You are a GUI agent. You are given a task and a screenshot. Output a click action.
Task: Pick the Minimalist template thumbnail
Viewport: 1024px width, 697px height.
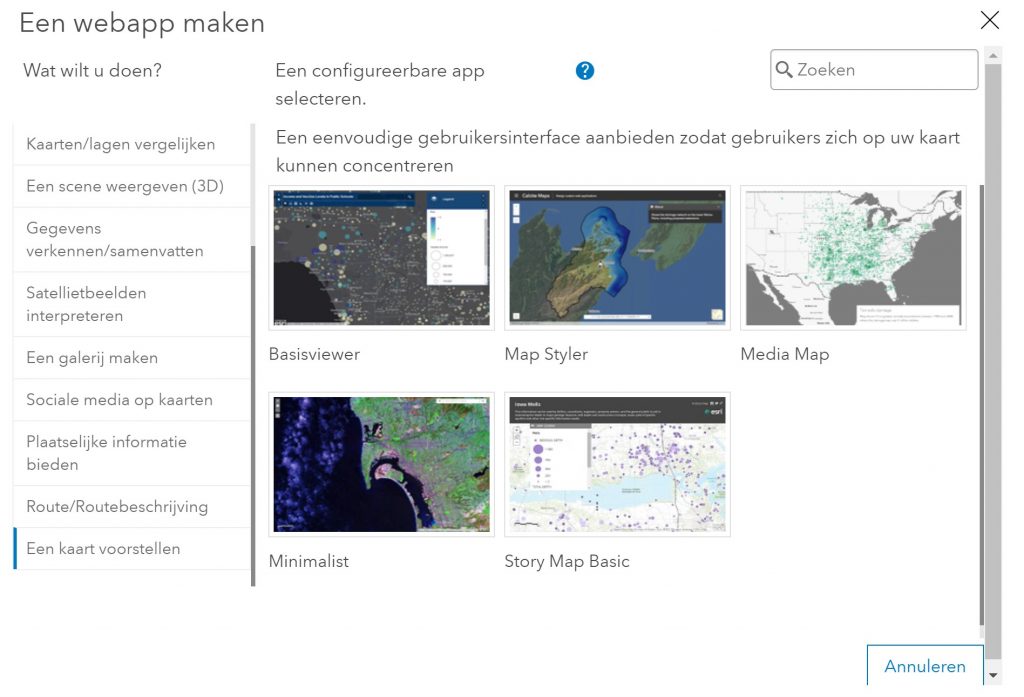pos(381,464)
